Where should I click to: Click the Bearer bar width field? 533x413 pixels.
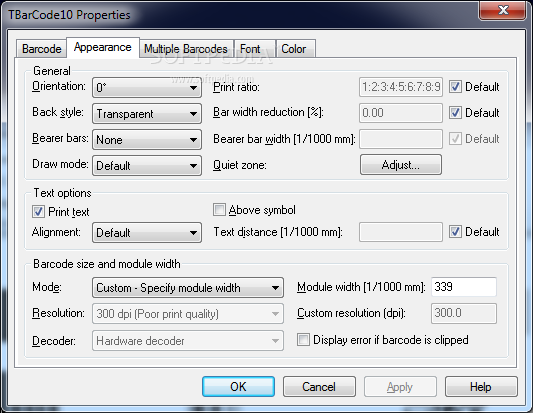click(401, 139)
